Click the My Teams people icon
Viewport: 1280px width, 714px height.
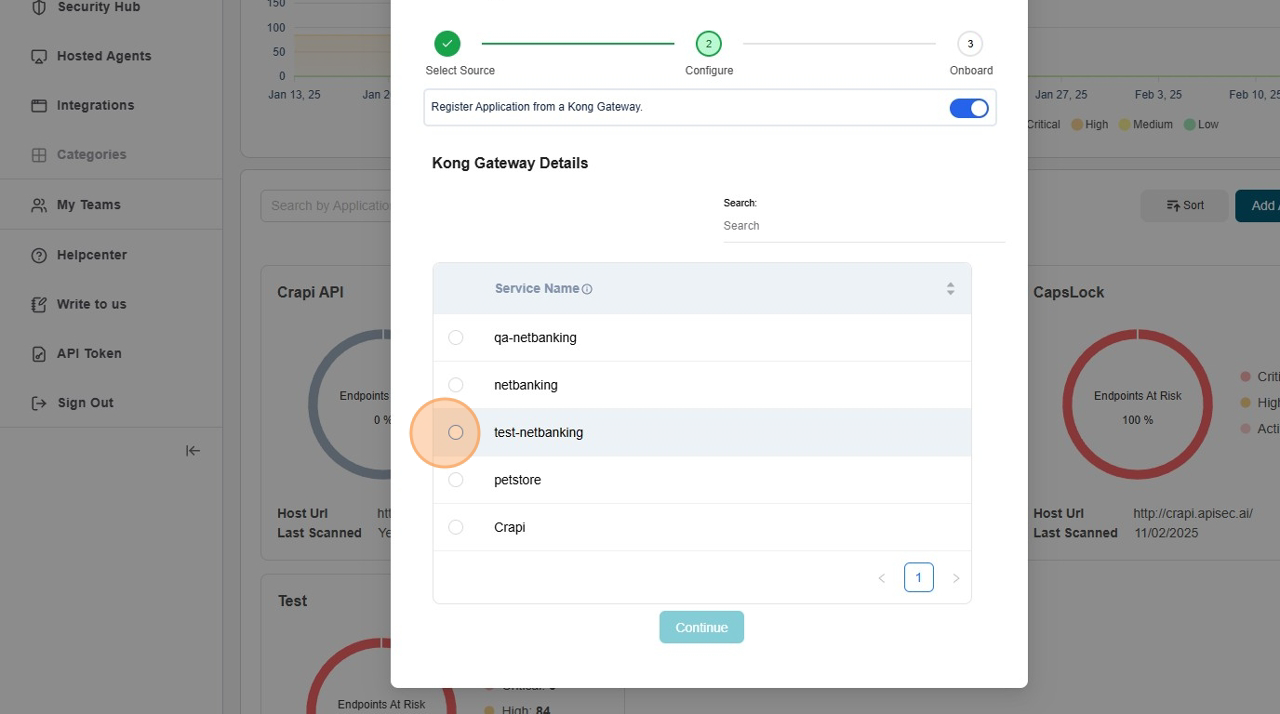coord(39,205)
